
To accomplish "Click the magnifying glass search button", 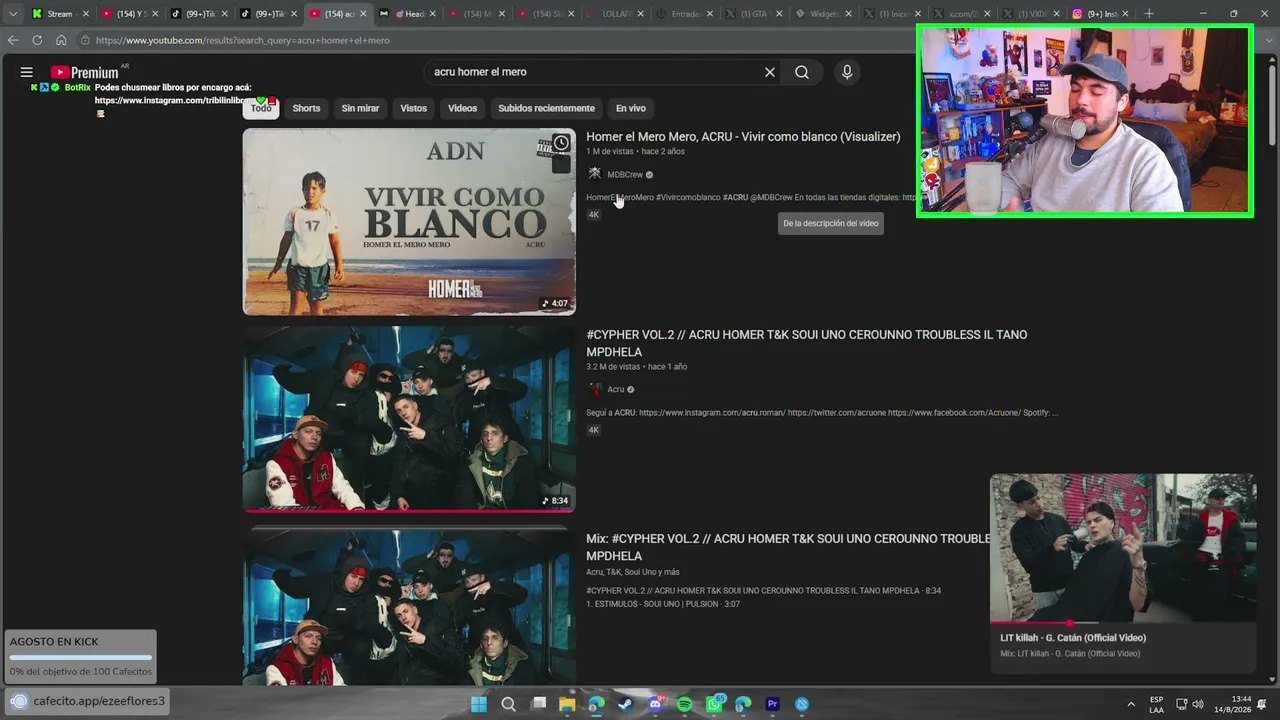I will 802,72.
